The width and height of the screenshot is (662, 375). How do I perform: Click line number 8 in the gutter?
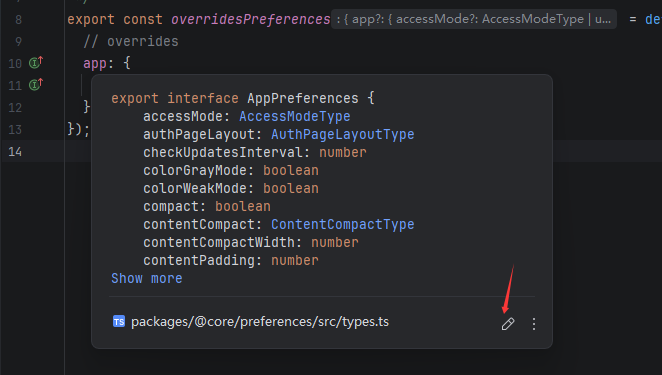tap(18, 20)
